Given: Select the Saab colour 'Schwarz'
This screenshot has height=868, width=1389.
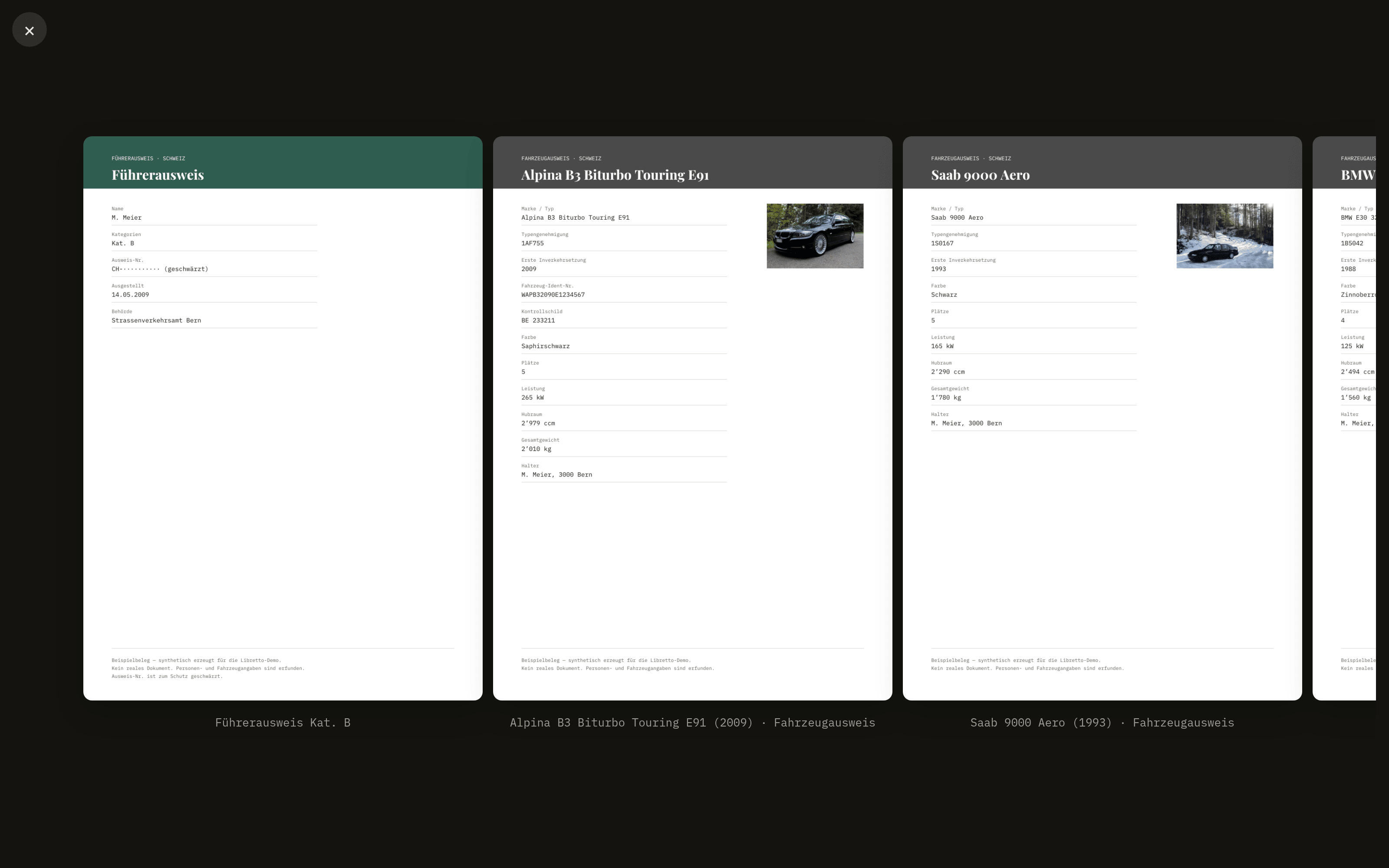Looking at the screenshot, I should [x=944, y=295].
